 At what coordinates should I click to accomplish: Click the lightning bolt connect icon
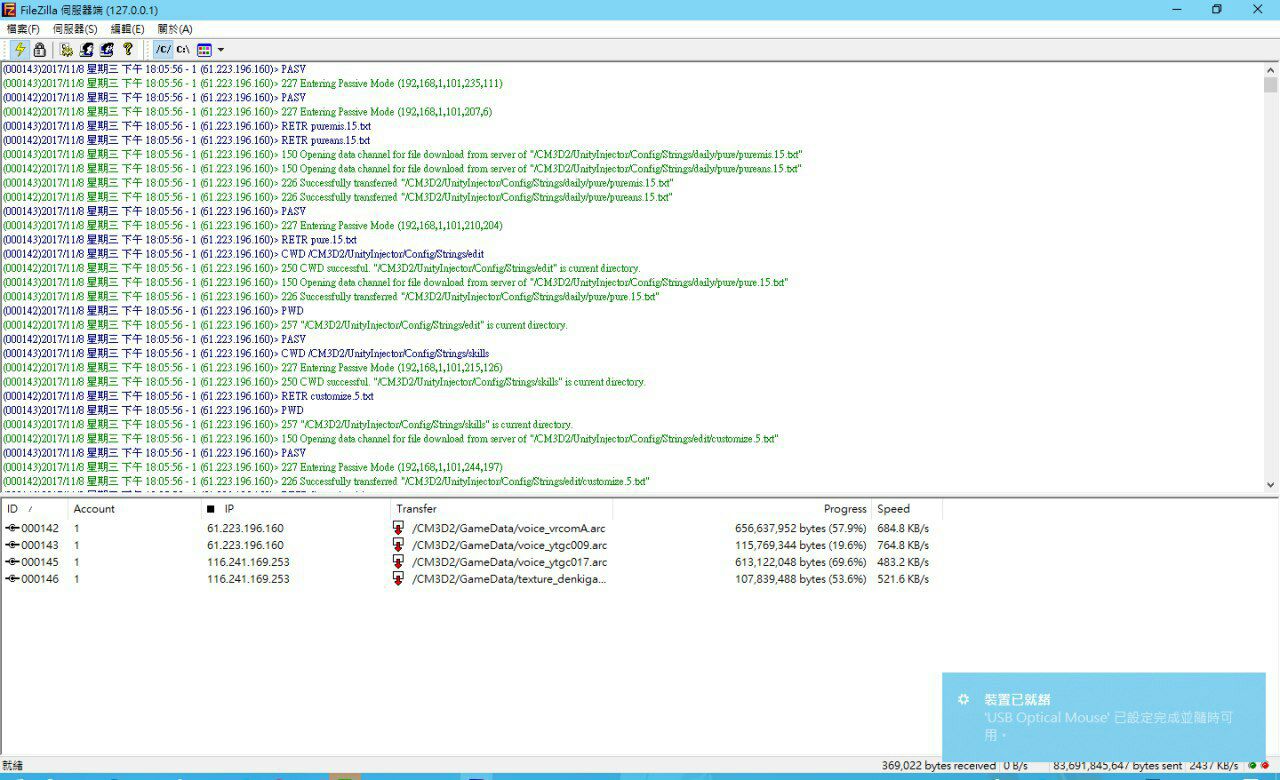(19, 49)
